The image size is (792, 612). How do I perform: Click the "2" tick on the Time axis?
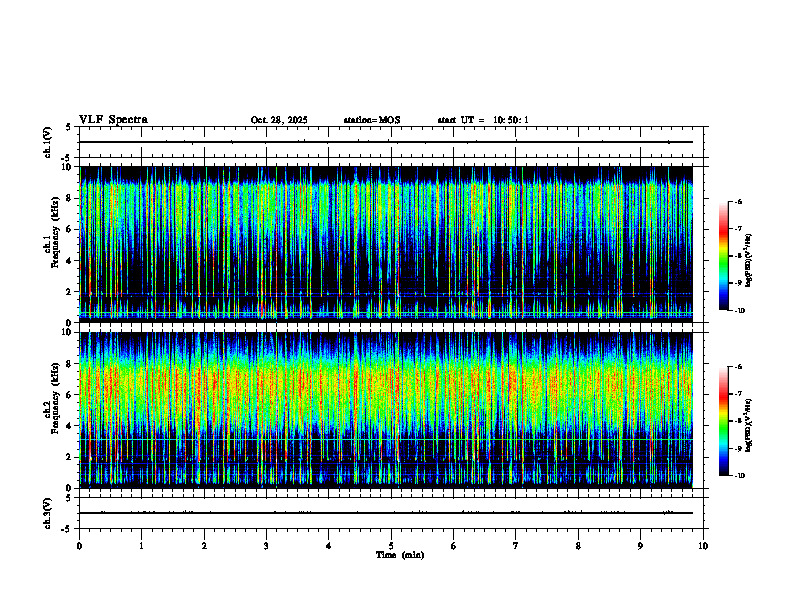click(204, 546)
